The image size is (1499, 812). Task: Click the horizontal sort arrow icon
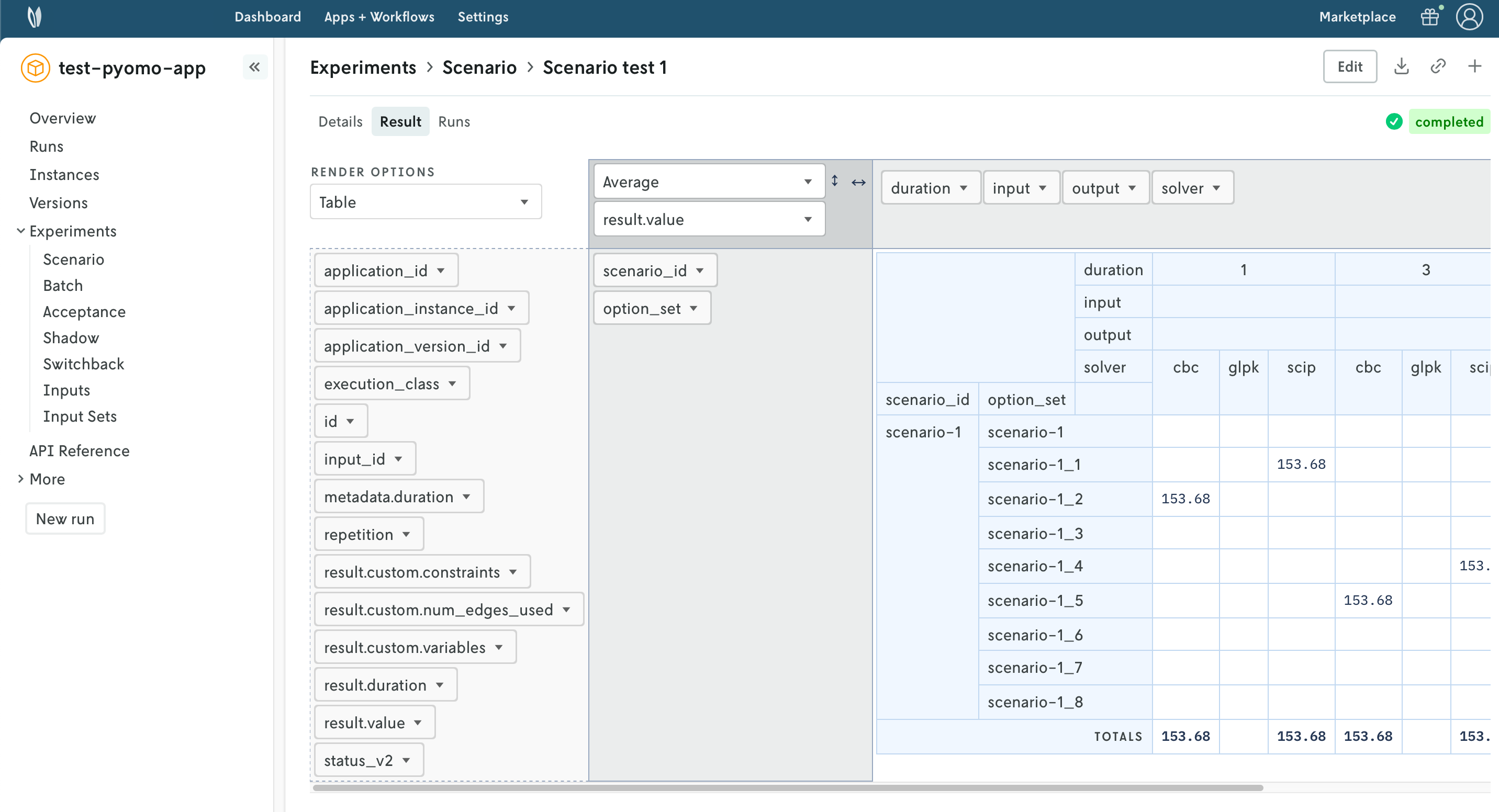click(858, 183)
